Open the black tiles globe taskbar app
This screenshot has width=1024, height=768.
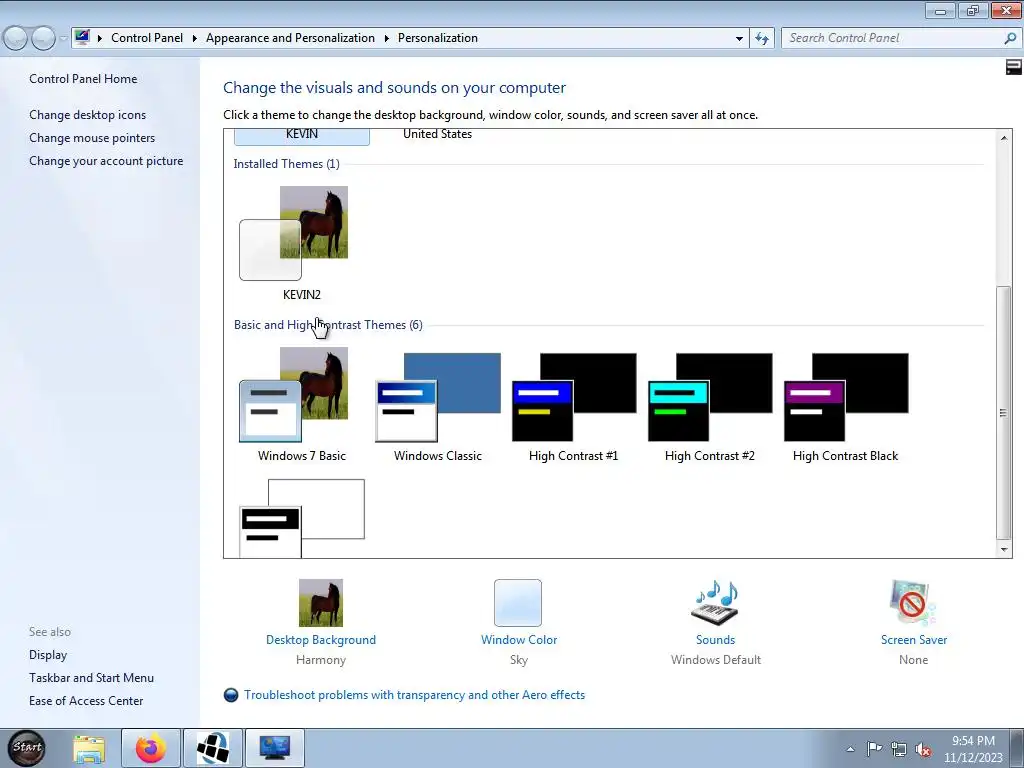pos(213,748)
